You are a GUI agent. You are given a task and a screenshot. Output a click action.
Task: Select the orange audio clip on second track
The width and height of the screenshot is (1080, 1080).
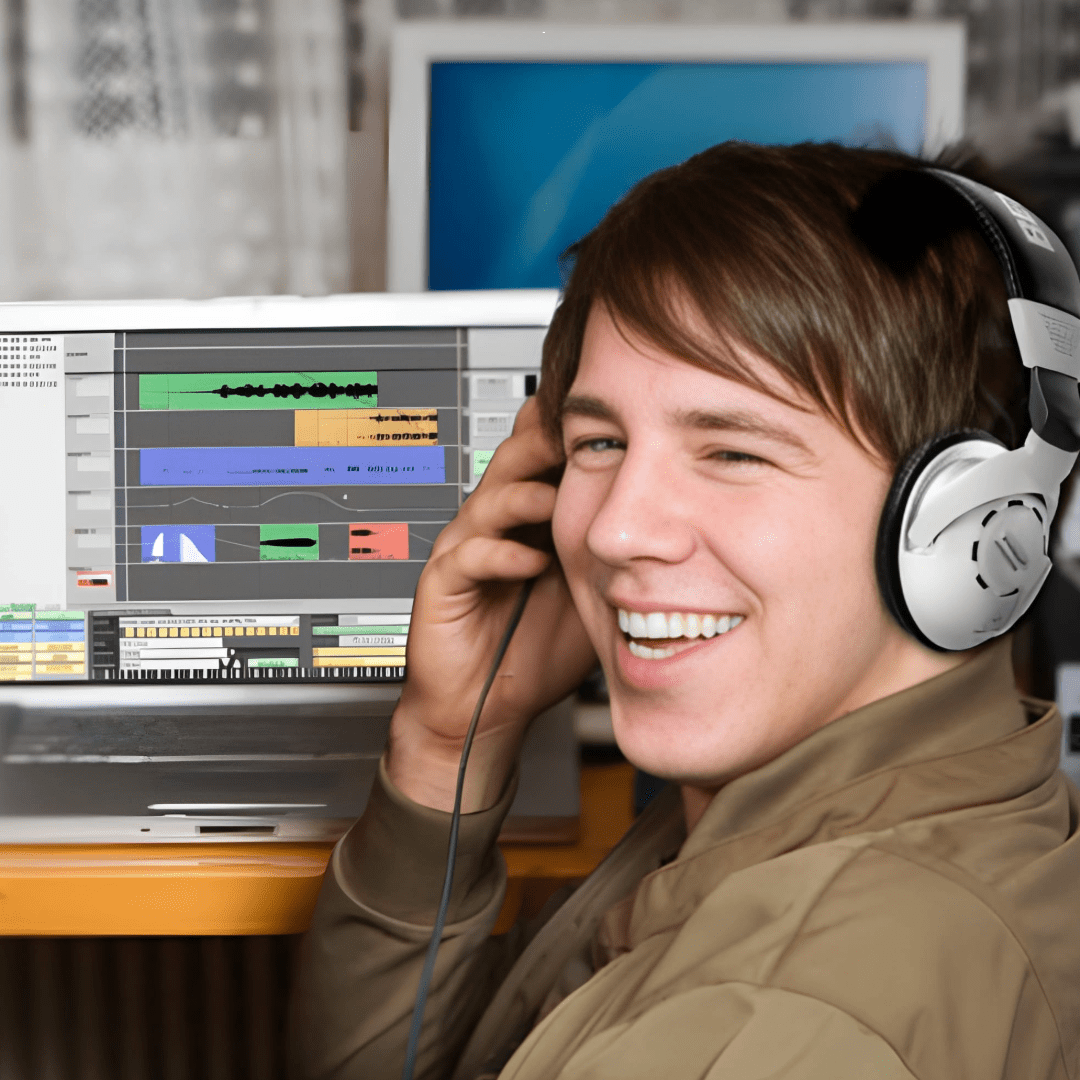click(366, 427)
